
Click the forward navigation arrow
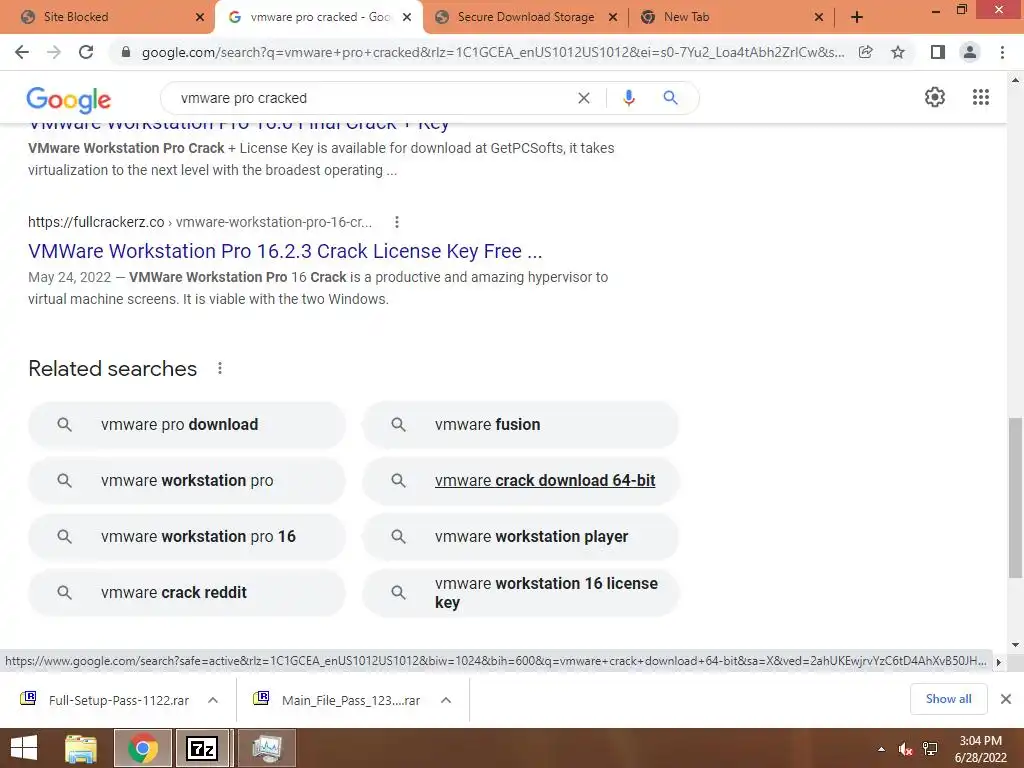click(54, 52)
